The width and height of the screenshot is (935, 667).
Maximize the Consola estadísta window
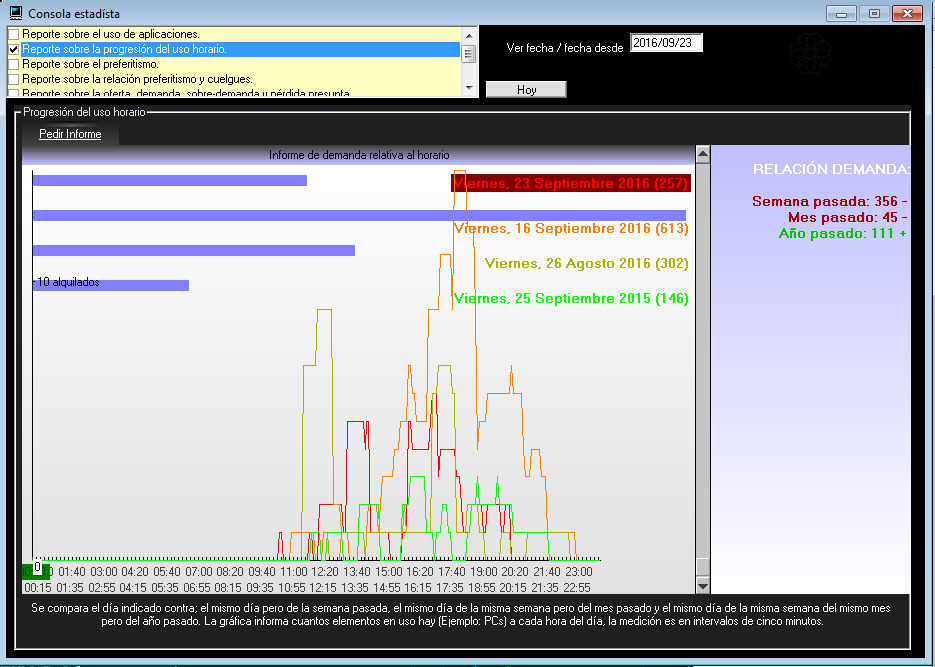874,13
